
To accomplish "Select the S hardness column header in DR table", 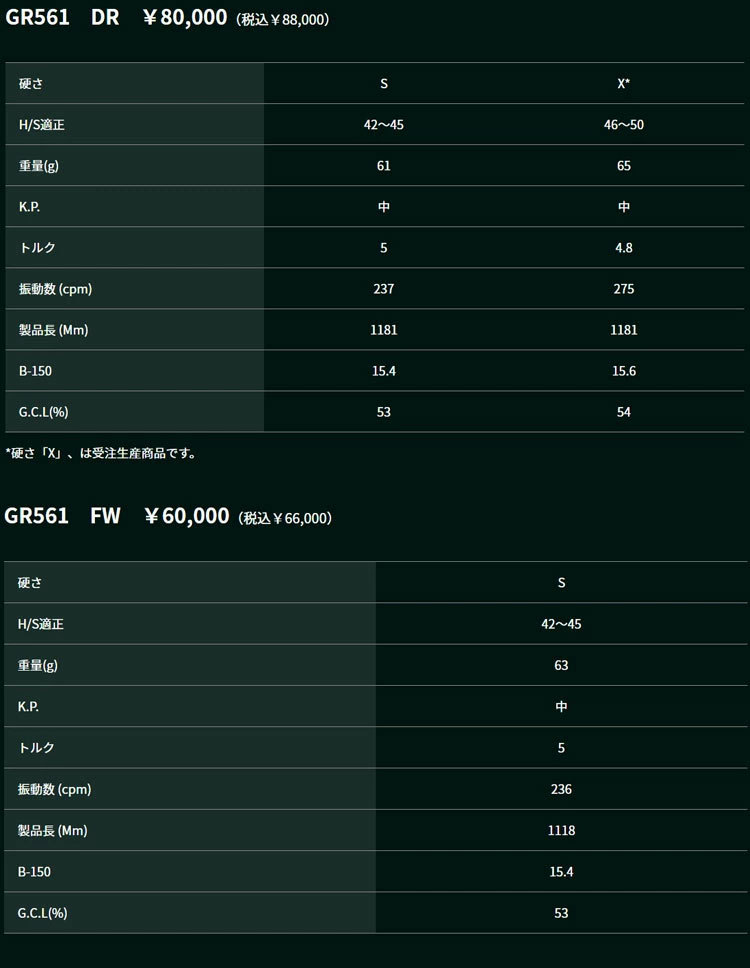I will pos(384,83).
